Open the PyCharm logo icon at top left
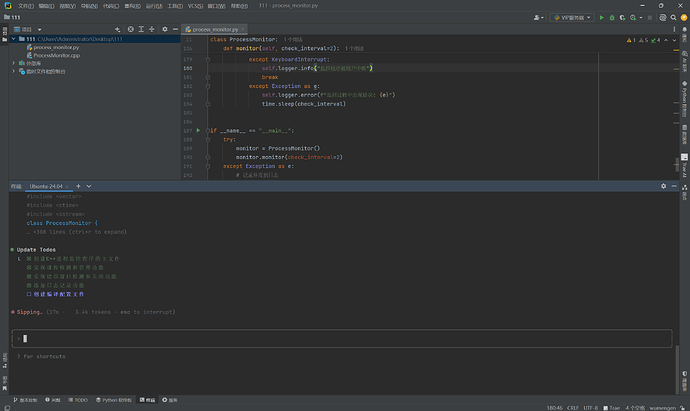This screenshot has height=411, width=690. [8, 6]
